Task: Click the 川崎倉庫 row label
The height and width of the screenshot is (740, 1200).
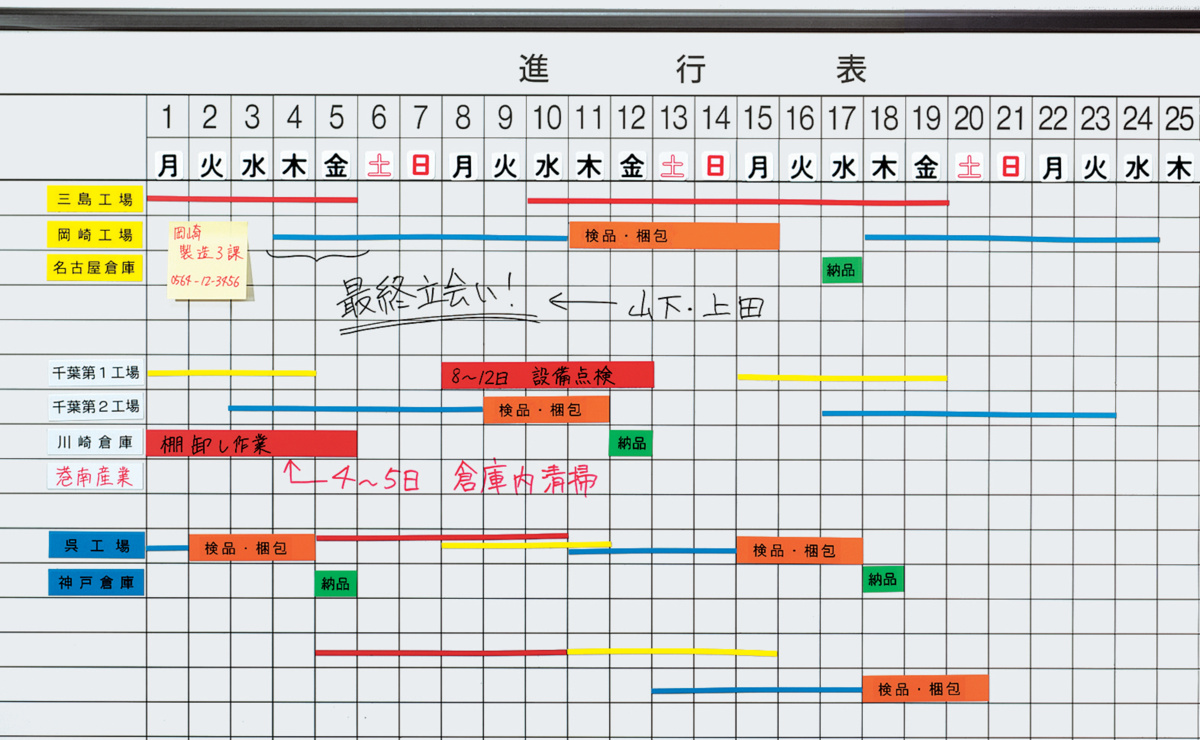Action: (x=95, y=442)
